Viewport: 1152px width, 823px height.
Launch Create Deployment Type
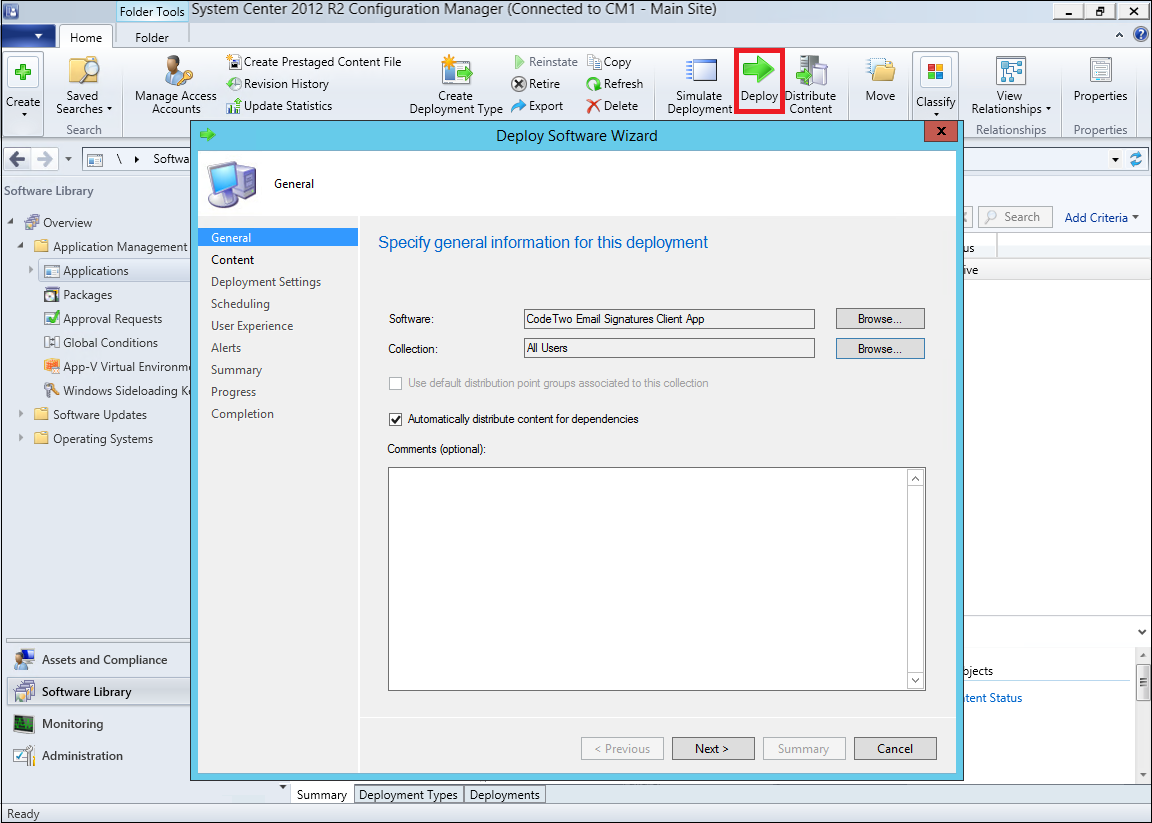(456, 85)
